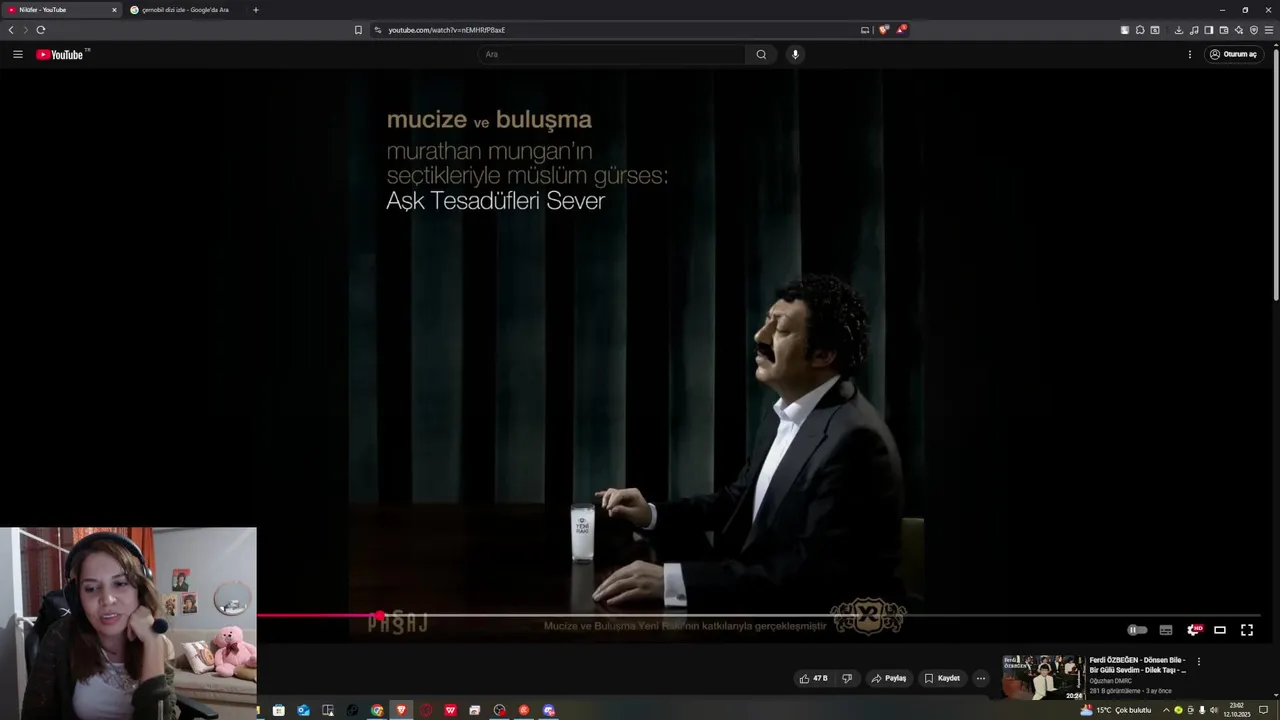Open more actions ellipsis below video

coord(981,678)
